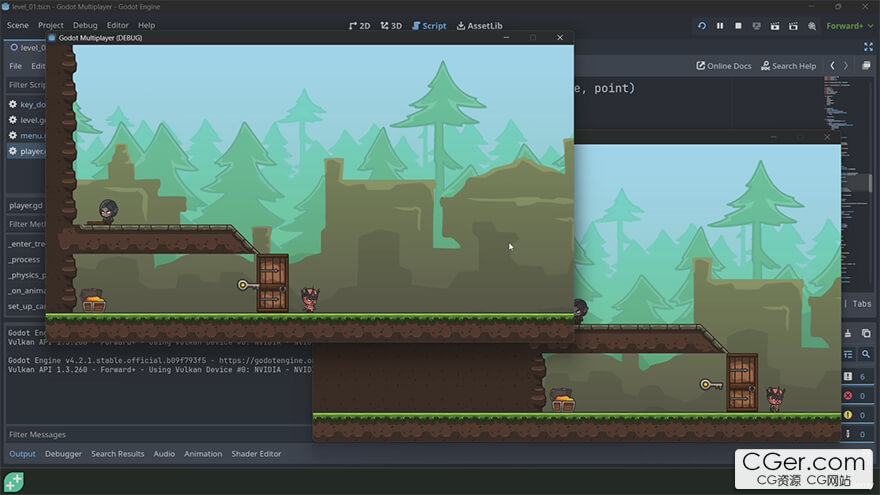Open the Movie Maker mode icon

[x=812, y=26]
